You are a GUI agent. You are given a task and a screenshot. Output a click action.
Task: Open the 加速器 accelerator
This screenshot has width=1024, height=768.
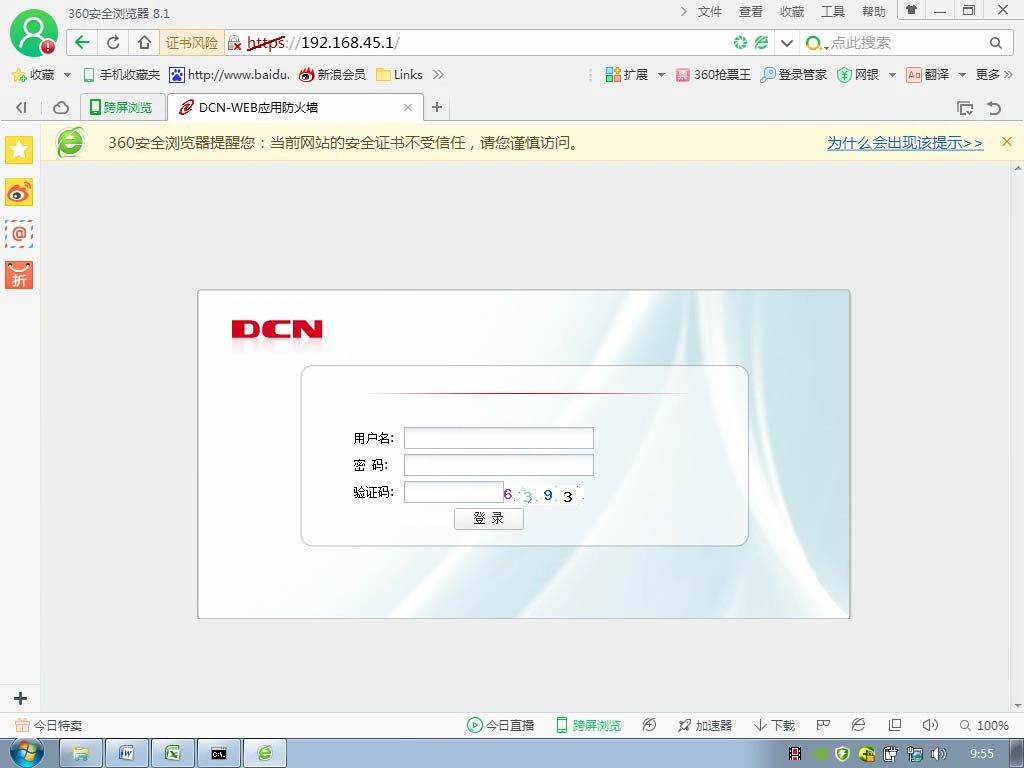(x=705, y=726)
